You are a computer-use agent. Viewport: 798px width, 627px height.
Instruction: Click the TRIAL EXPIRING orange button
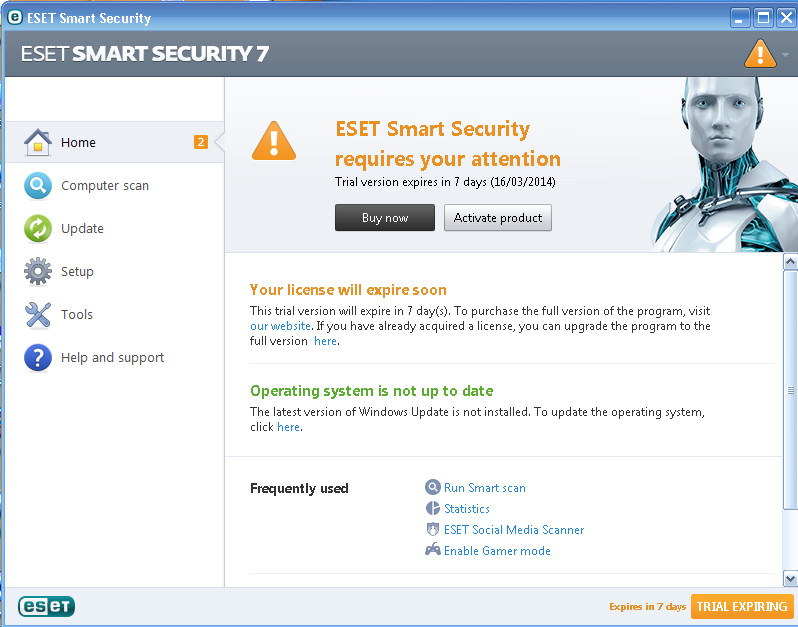point(742,606)
